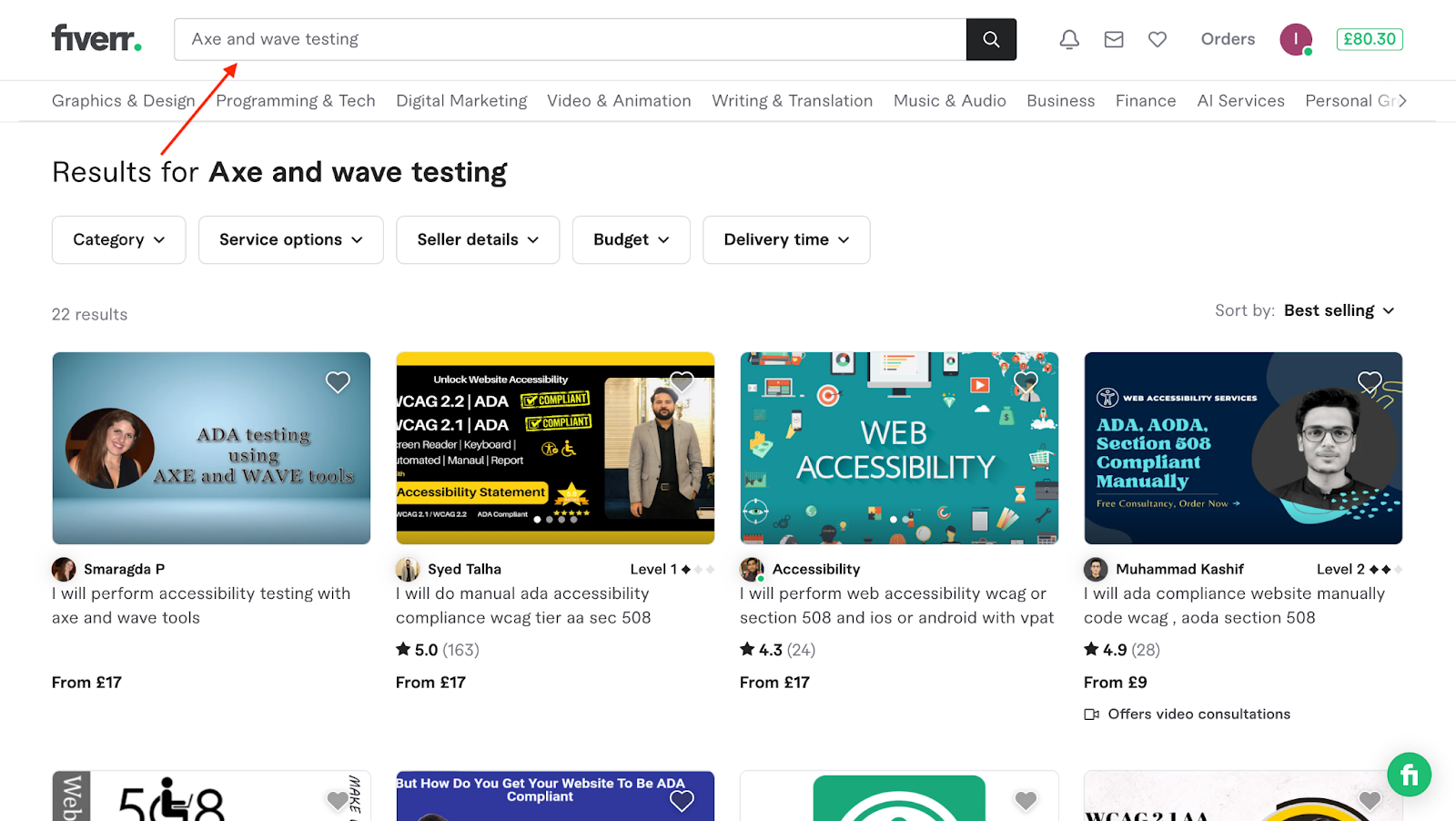Click the Fiverr logo
The height and width of the screenshot is (821, 1456).
click(x=96, y=38)
